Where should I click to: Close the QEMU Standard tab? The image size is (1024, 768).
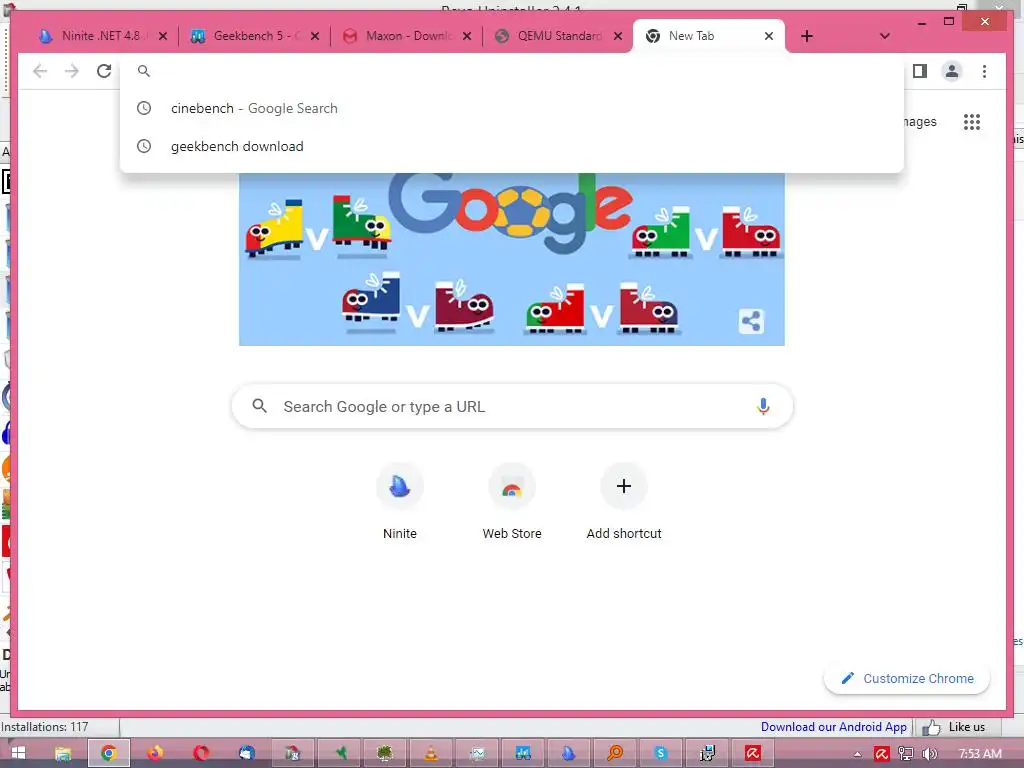point(618,36)
